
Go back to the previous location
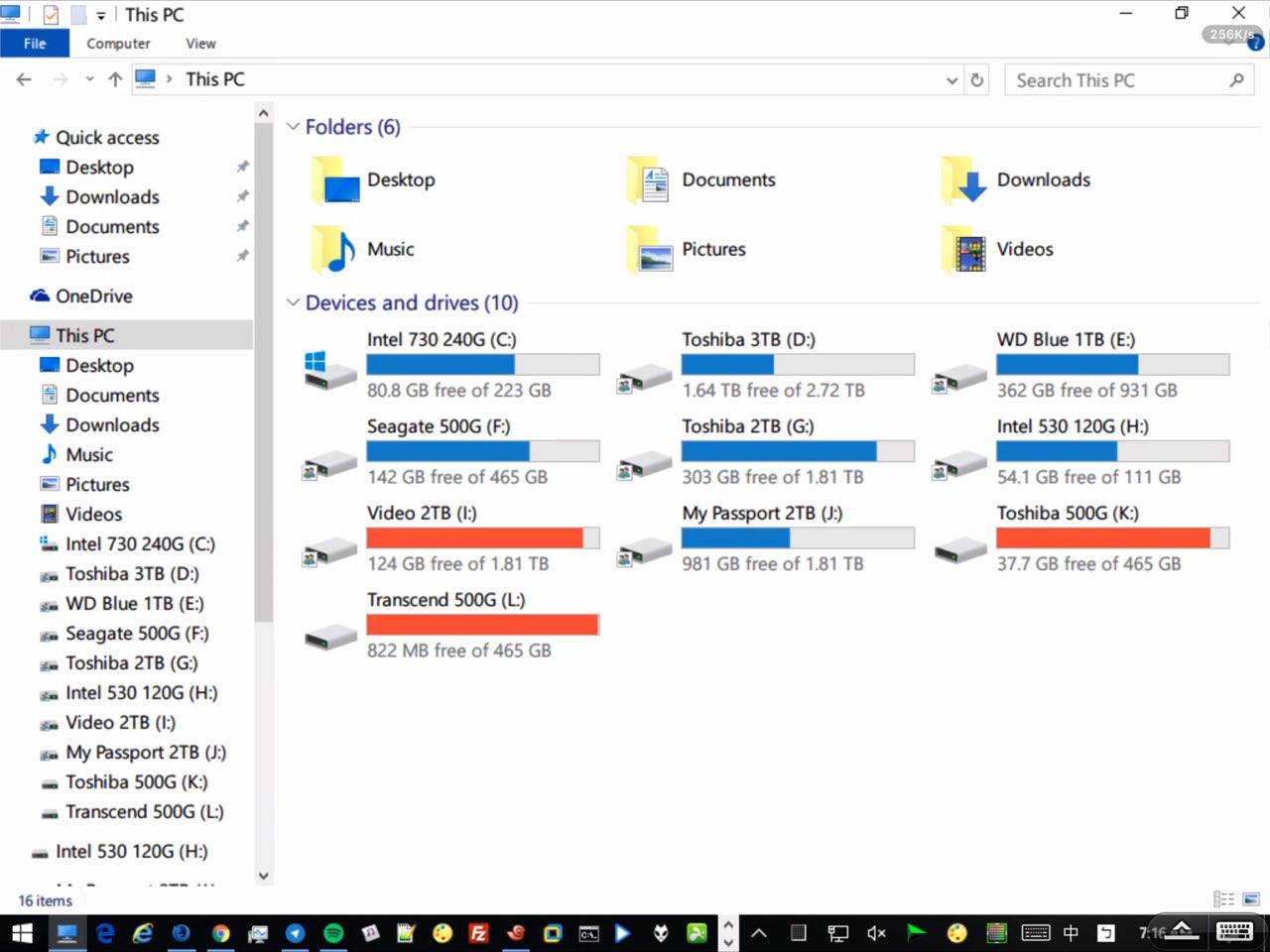(24, 79)
